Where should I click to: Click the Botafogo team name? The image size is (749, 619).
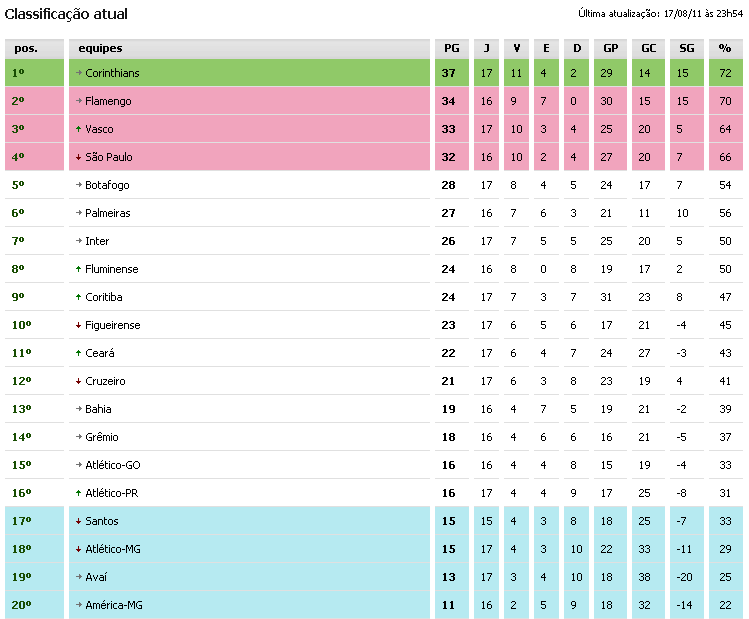(x=107, y=185)
